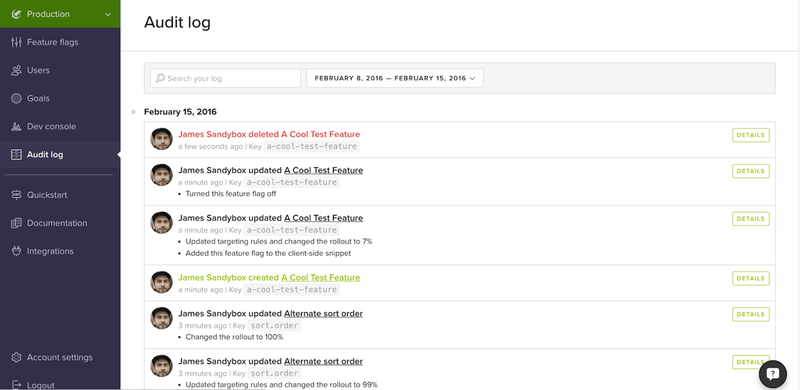Open the February 8–15 date range dropdown
This screenshot has width=800, height=390.
pyautogui.click(x=394, y=79)
